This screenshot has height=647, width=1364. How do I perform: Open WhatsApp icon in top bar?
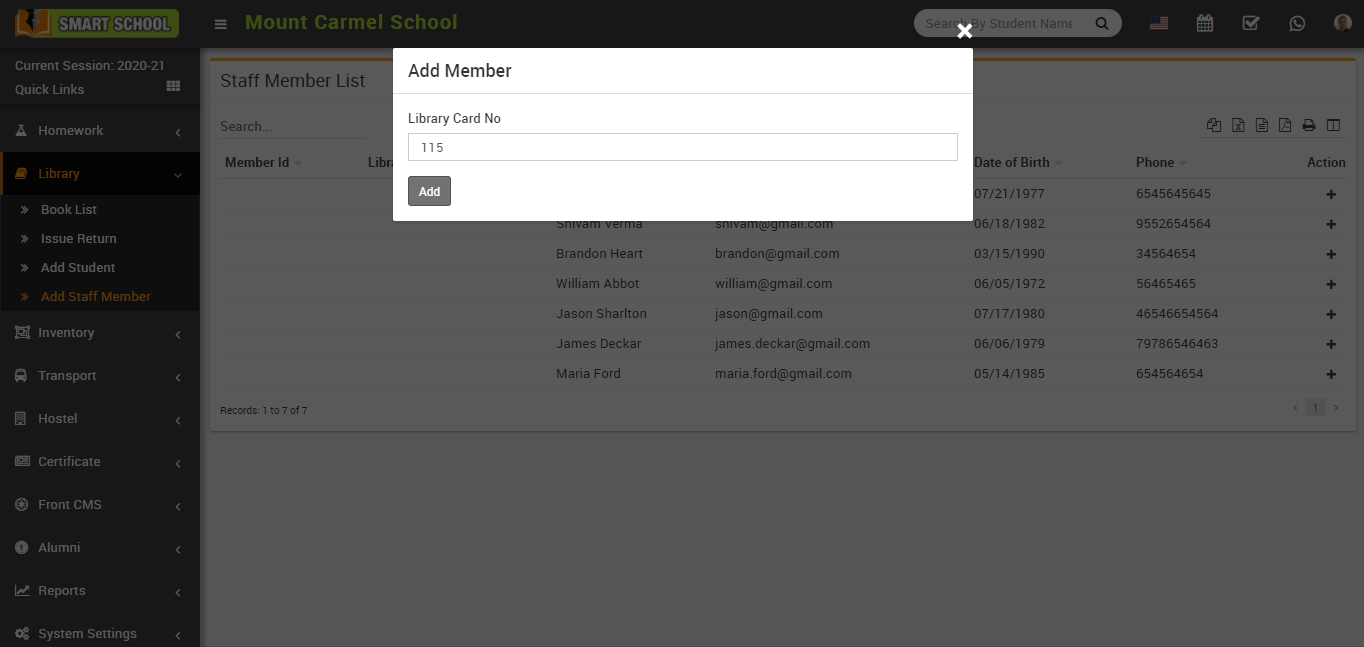click(1297, 22)
